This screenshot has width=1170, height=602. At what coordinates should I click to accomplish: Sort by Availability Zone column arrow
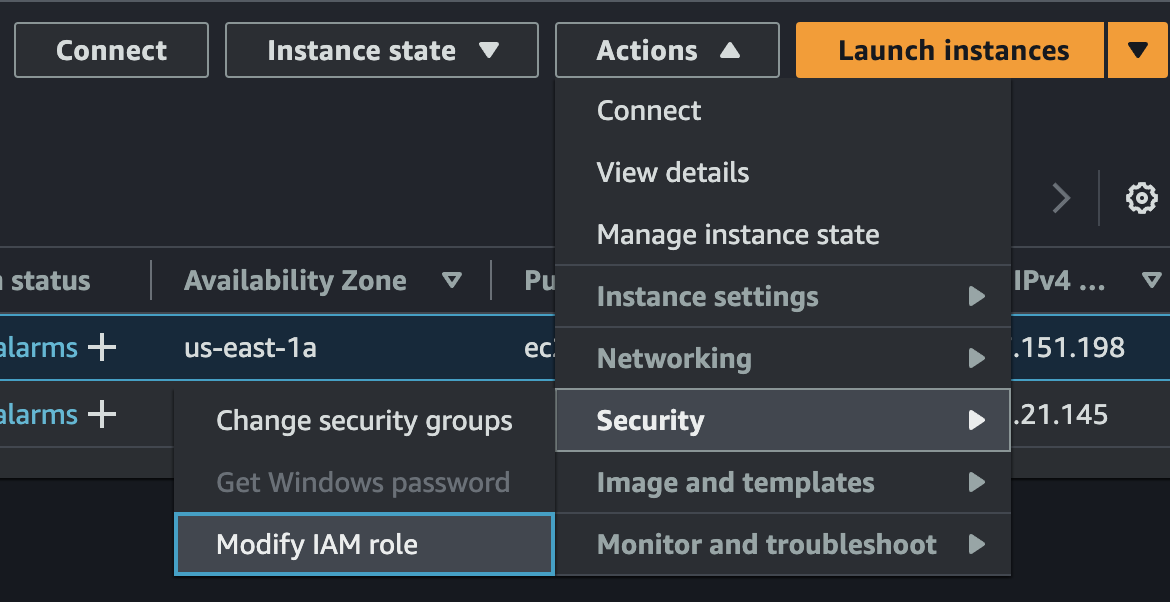pos(452,281)
